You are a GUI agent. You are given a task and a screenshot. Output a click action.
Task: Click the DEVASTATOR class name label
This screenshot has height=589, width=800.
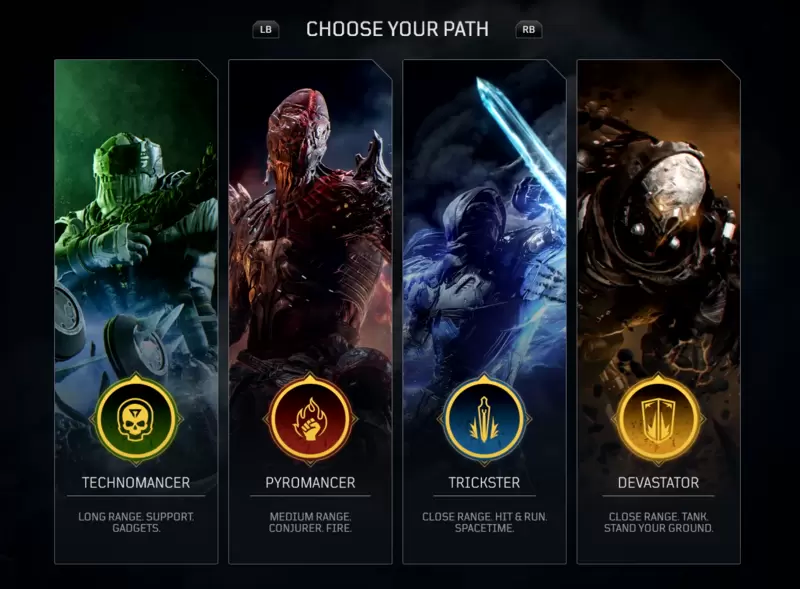[658, 483]
